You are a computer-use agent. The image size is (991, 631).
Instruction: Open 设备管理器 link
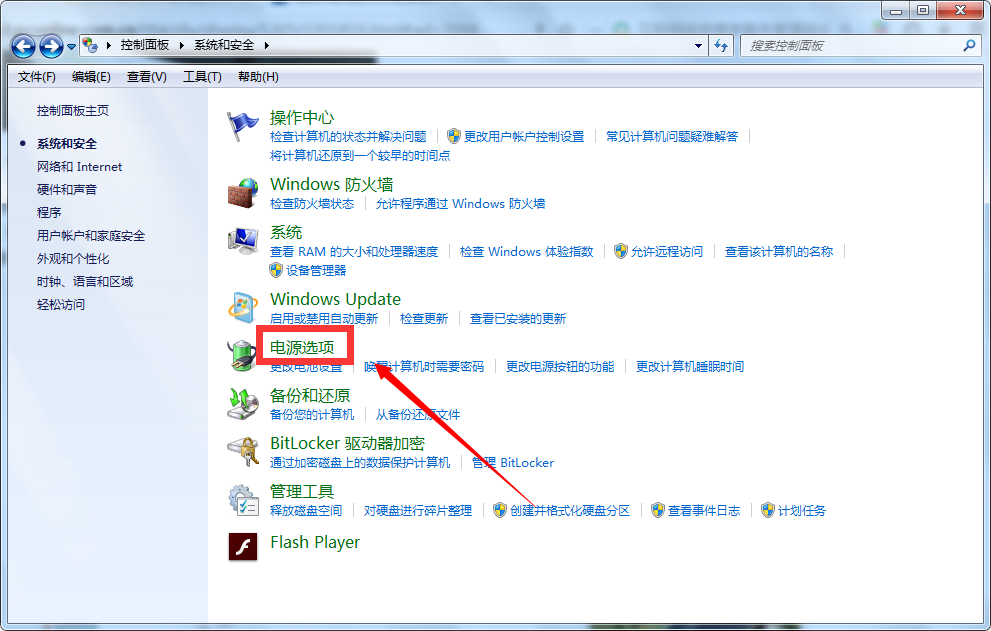point(316,271)
